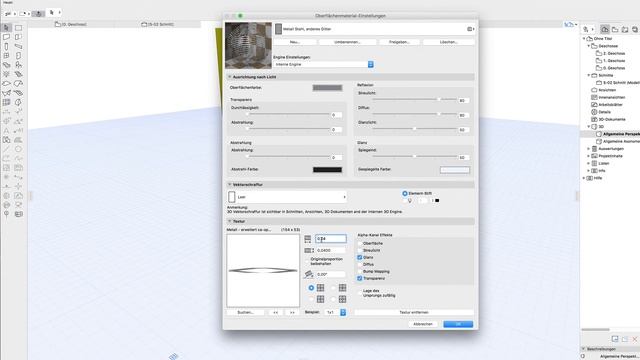The width and height of the screenshot is (640, 360).
Task: Collapse the Ausrichtung nach Licht section
Action: coord(229,77)
